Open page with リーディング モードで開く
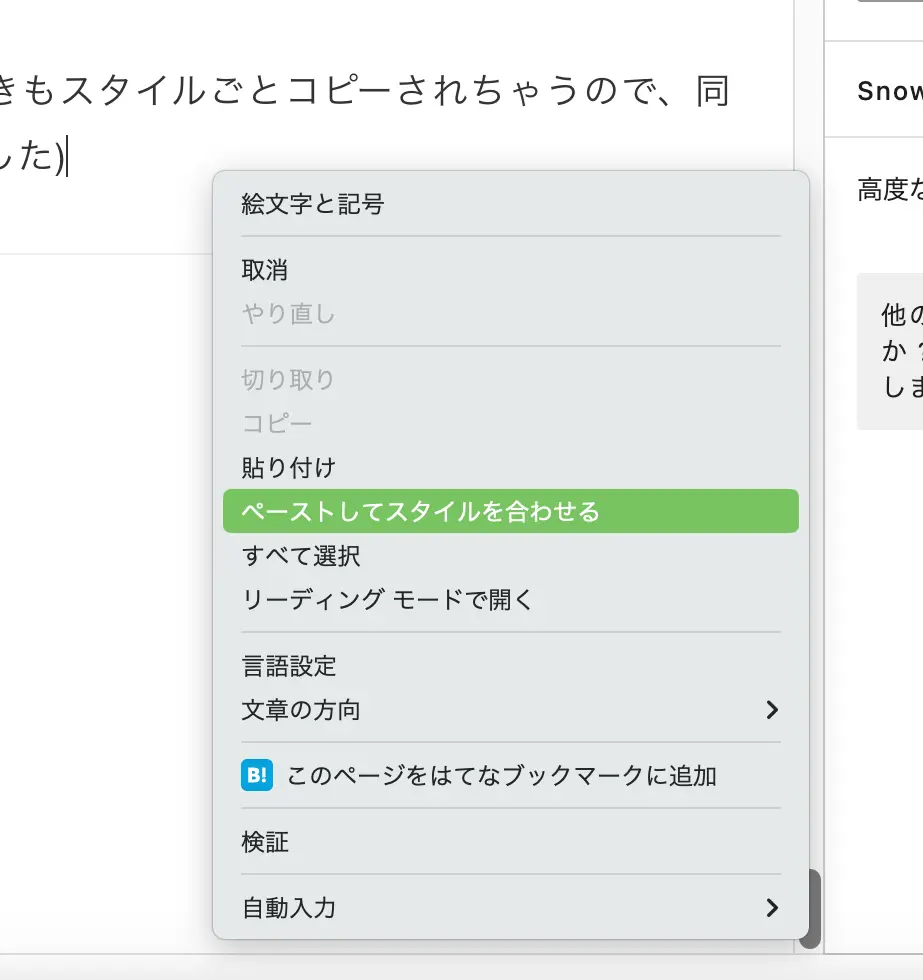The width and height of the screenshot is (923, 980). pos(388,600)
